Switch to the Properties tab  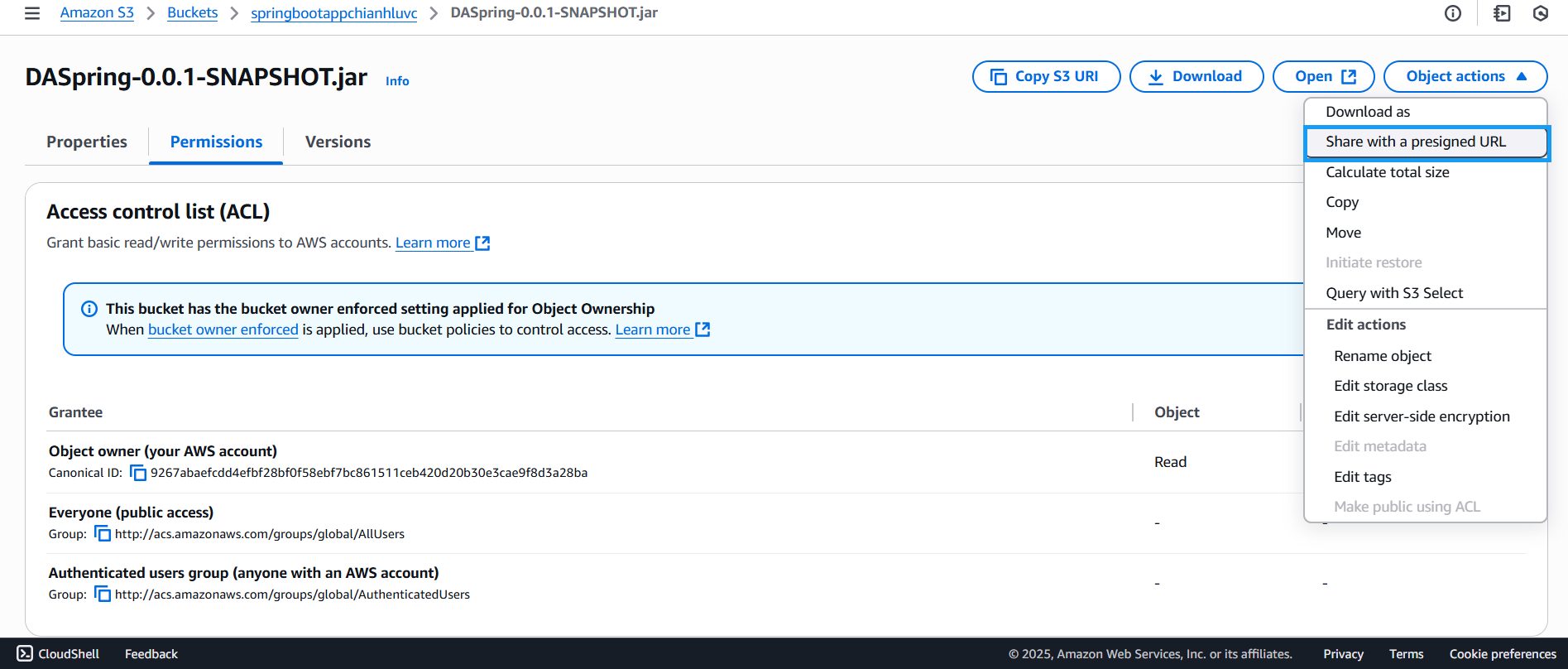[x=87, y=142]
